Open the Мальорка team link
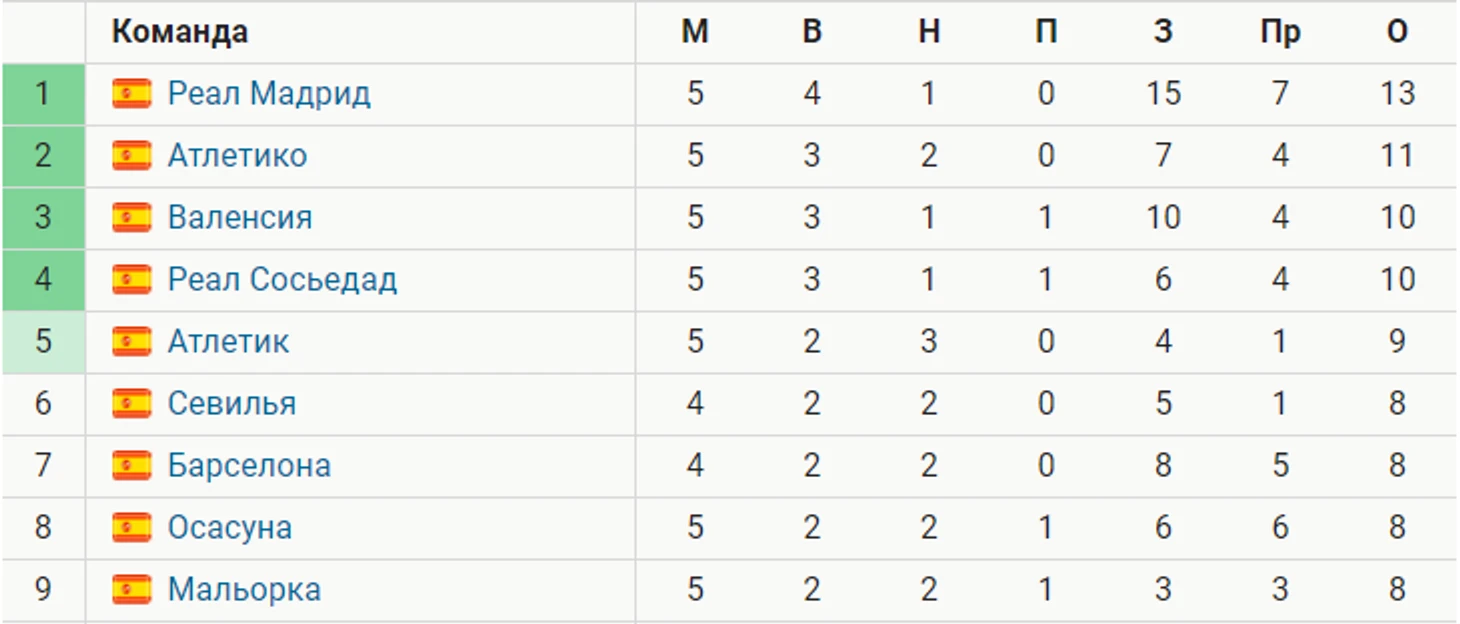The height and width of the screenshot is (624, 1460). (x=244, y=590)
